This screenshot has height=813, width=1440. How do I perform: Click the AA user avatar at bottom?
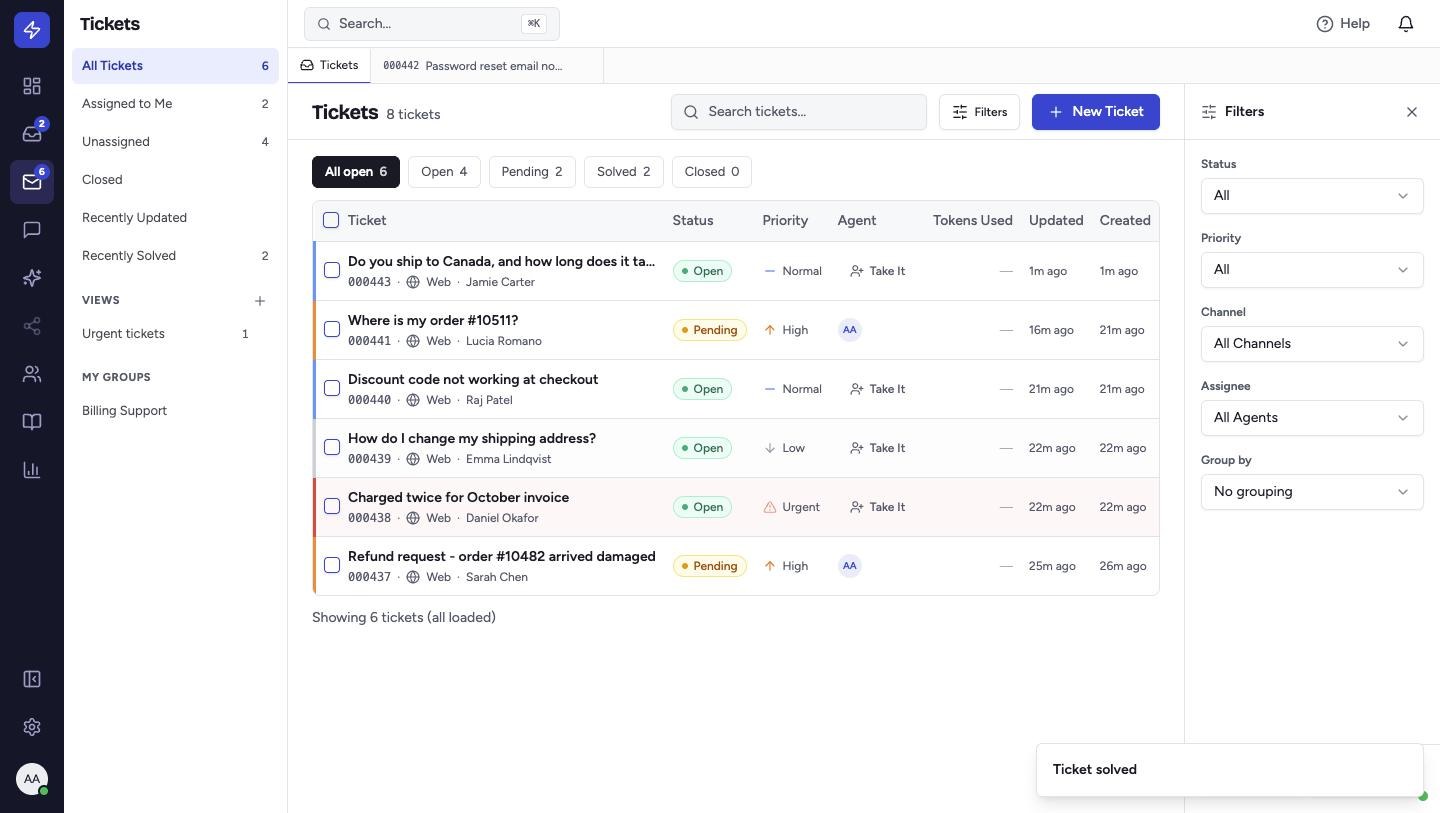coord(32,779)
